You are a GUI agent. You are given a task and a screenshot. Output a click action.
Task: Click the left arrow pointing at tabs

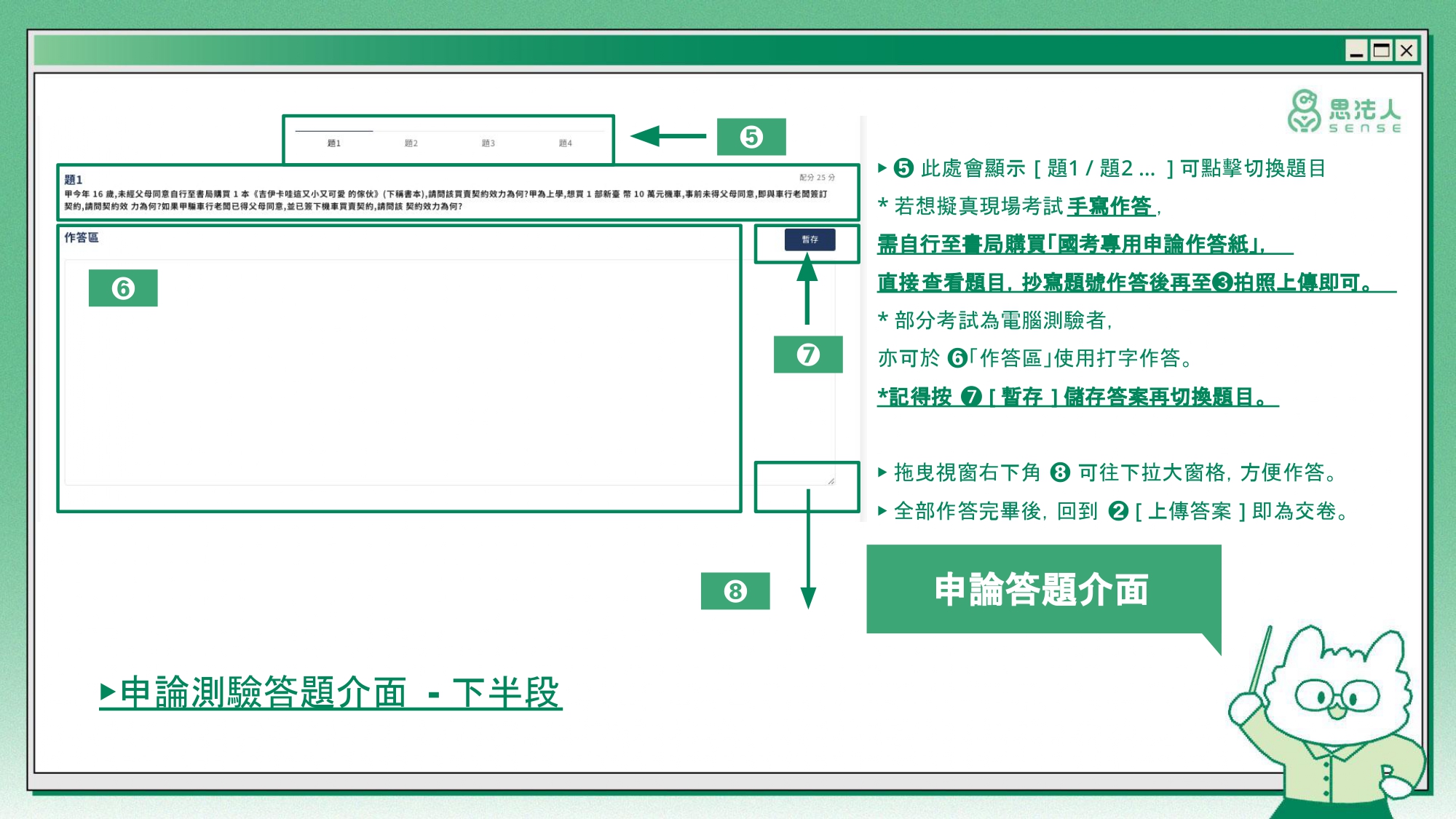click(667, 136)
